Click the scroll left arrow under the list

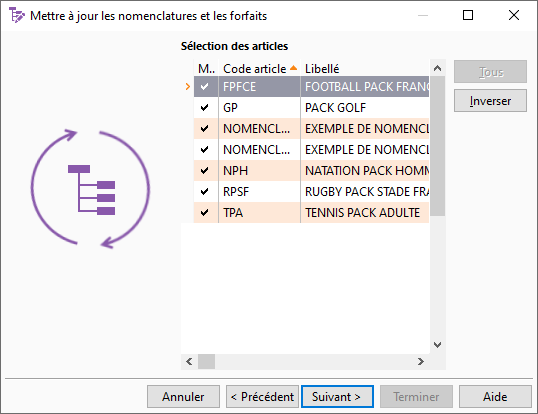(x=189, y=362)
